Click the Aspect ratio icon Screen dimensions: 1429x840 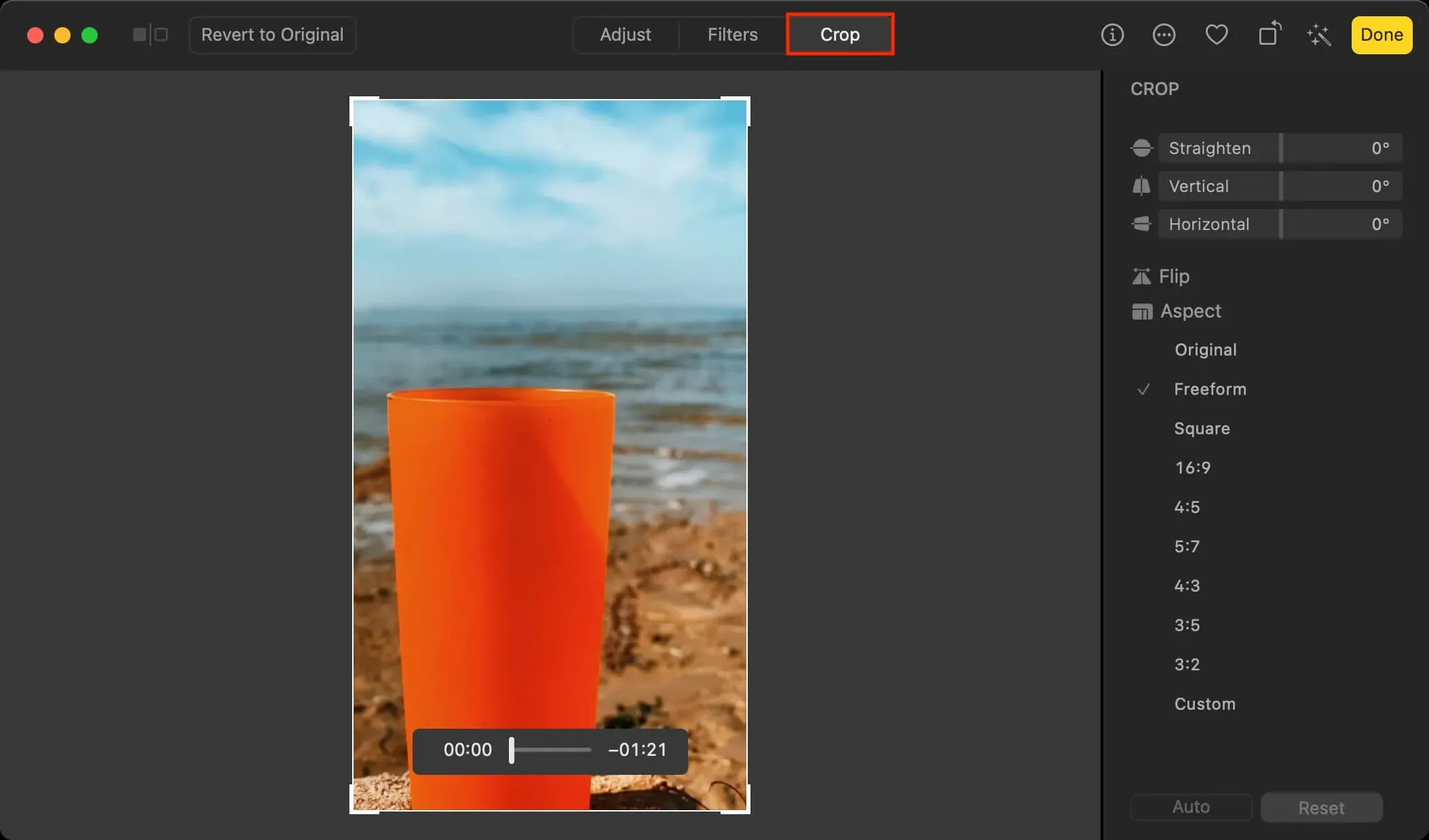click(1140, 311)
